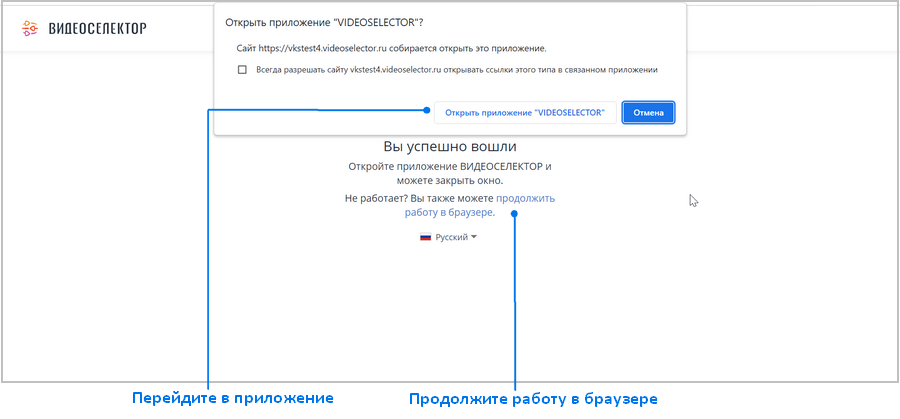Click 'Откройте приложение ВИДЕОСЕЛЕКТОР и' text

450,166
